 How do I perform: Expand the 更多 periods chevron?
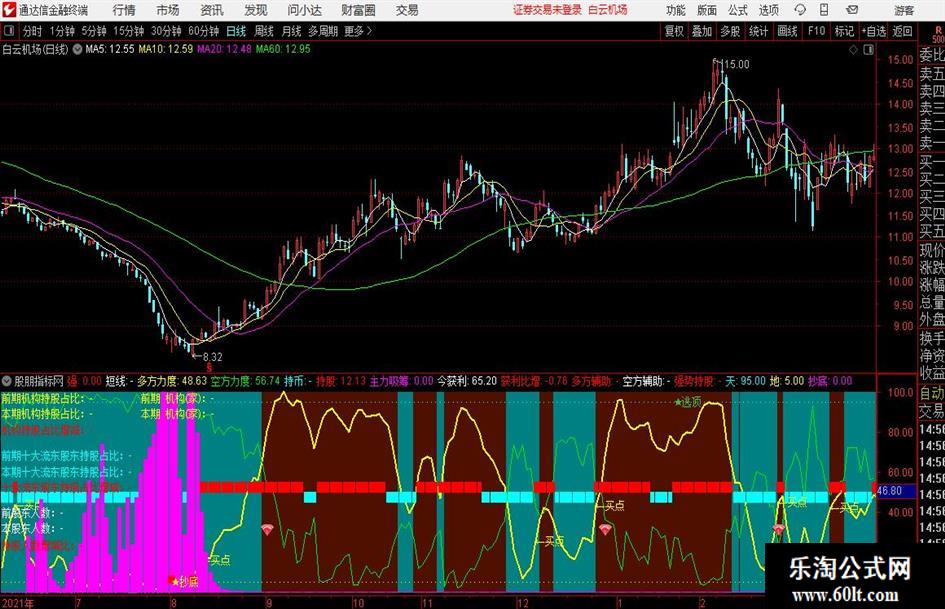369,31
